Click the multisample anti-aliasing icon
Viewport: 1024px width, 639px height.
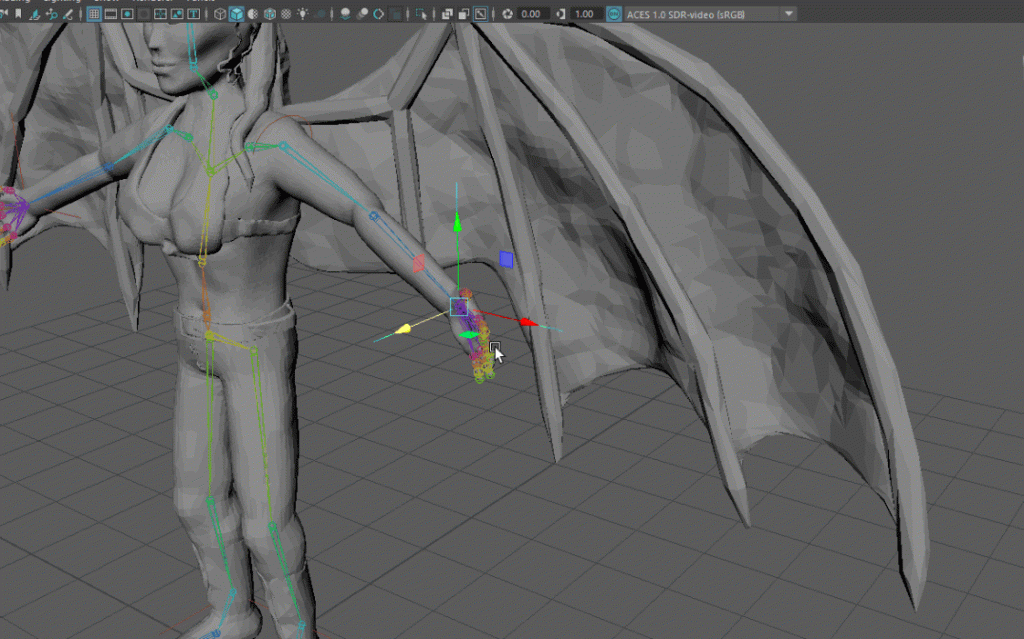pos(379,14)
